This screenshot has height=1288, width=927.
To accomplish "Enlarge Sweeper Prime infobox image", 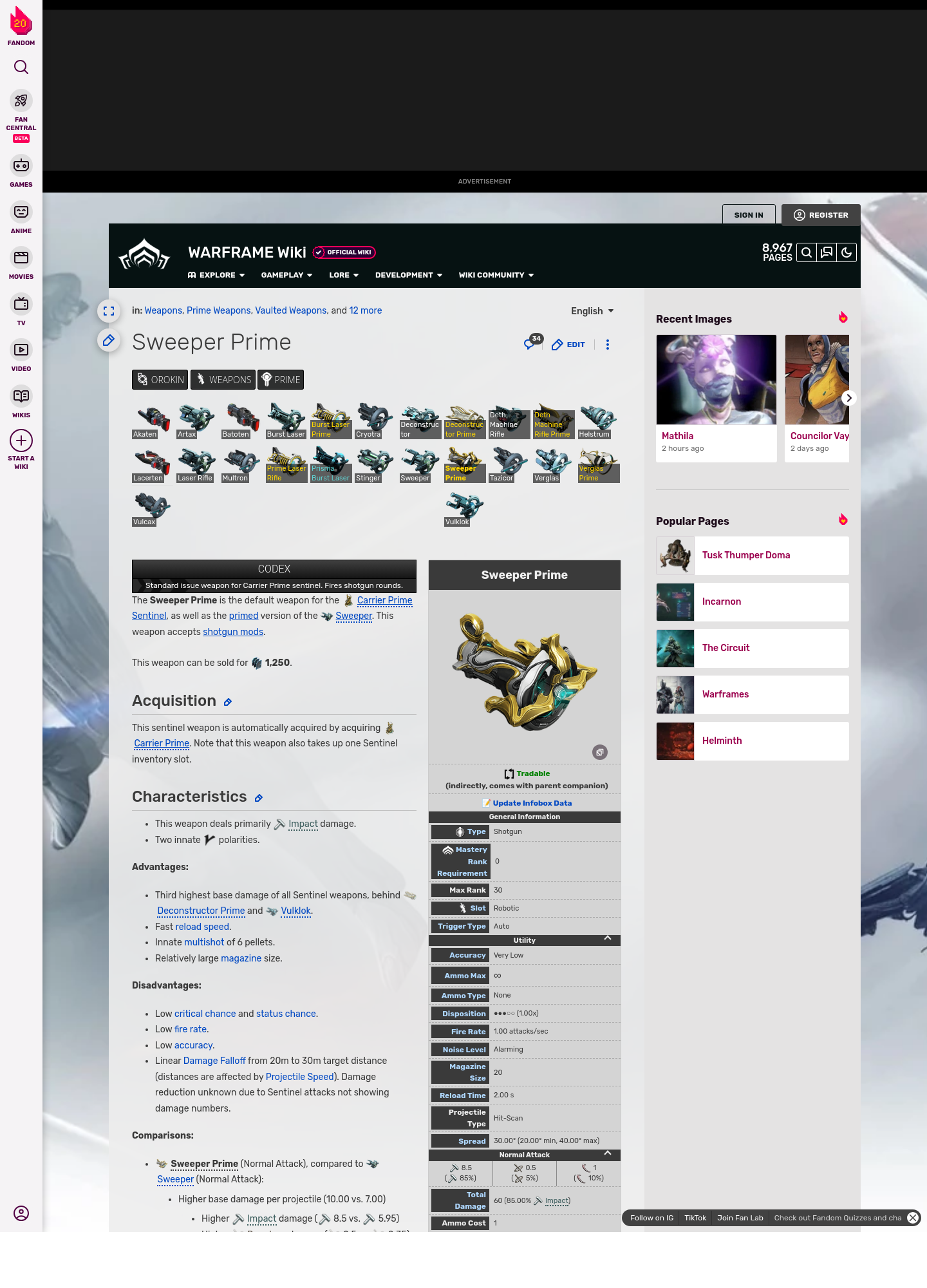I will coord(600,752).
